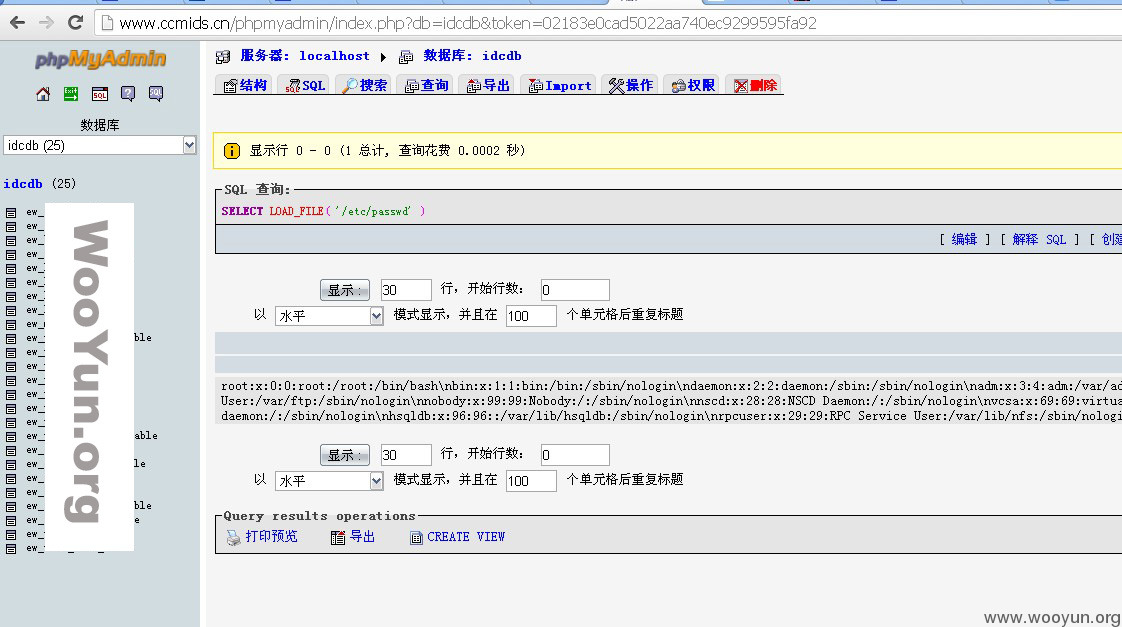Click result line starting 'root:x:0:0:root'
Screen dimensions: 1122x627
coord(671,386)
